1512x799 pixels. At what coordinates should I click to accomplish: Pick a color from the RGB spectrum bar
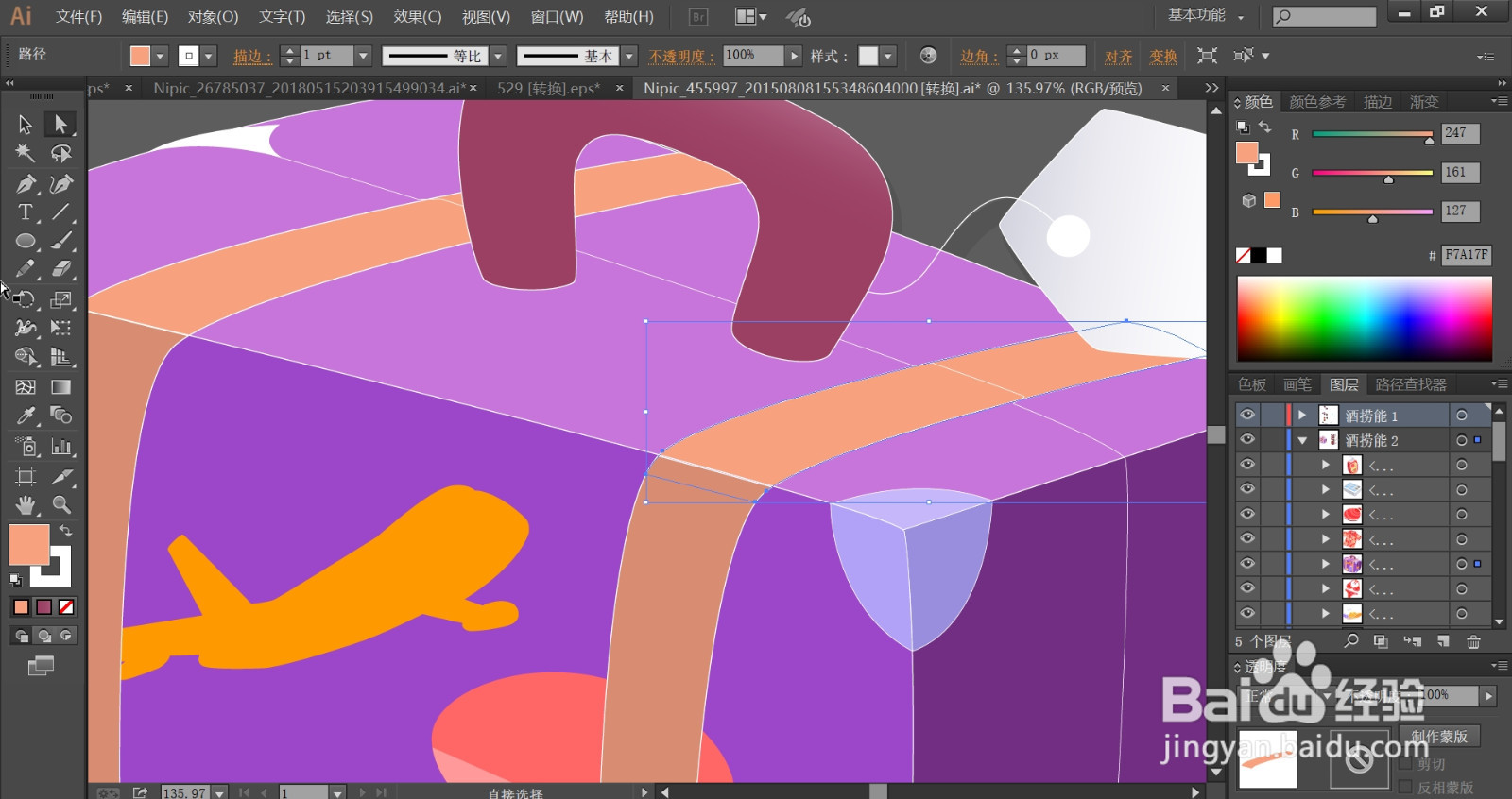1365,319
